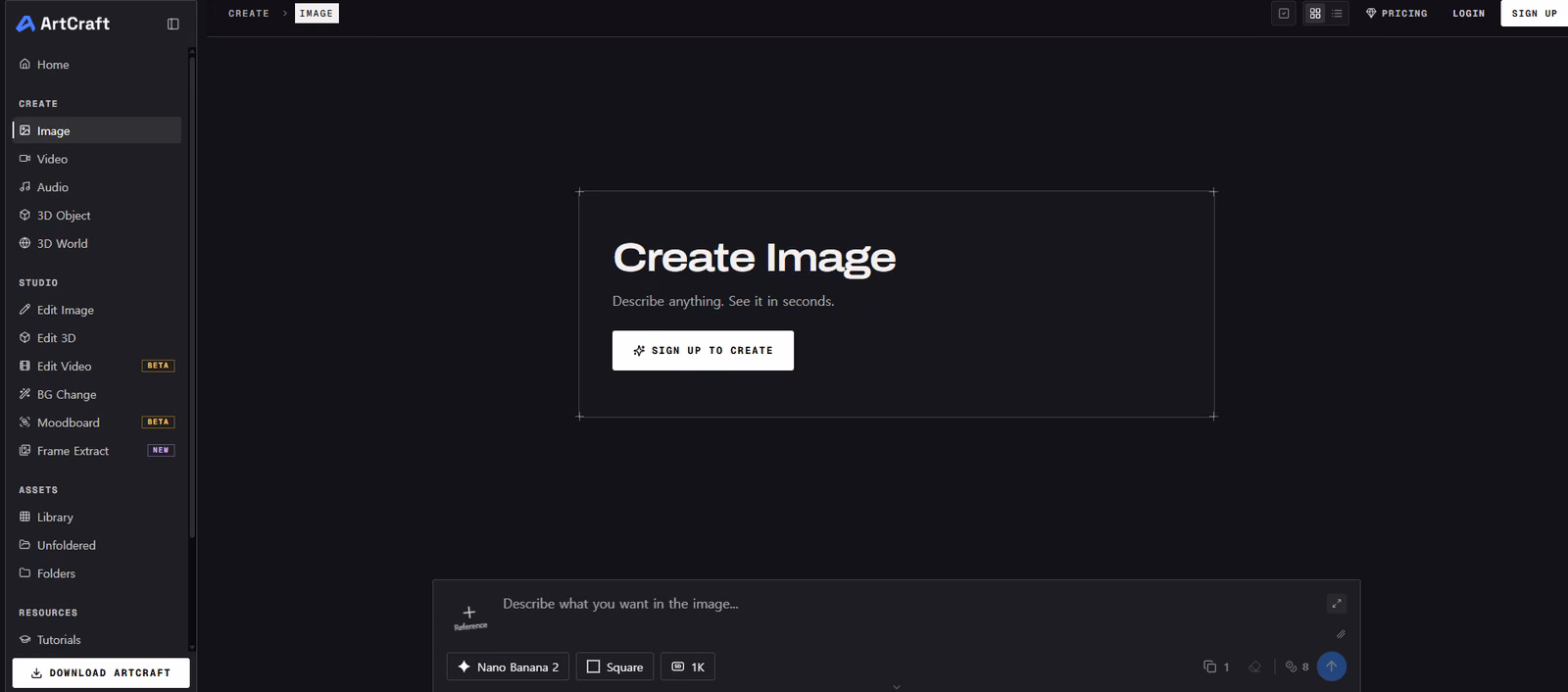Click the eraser clear icon
The height and width of the screenshot is (692, 1568).
tap(1254, 667)
